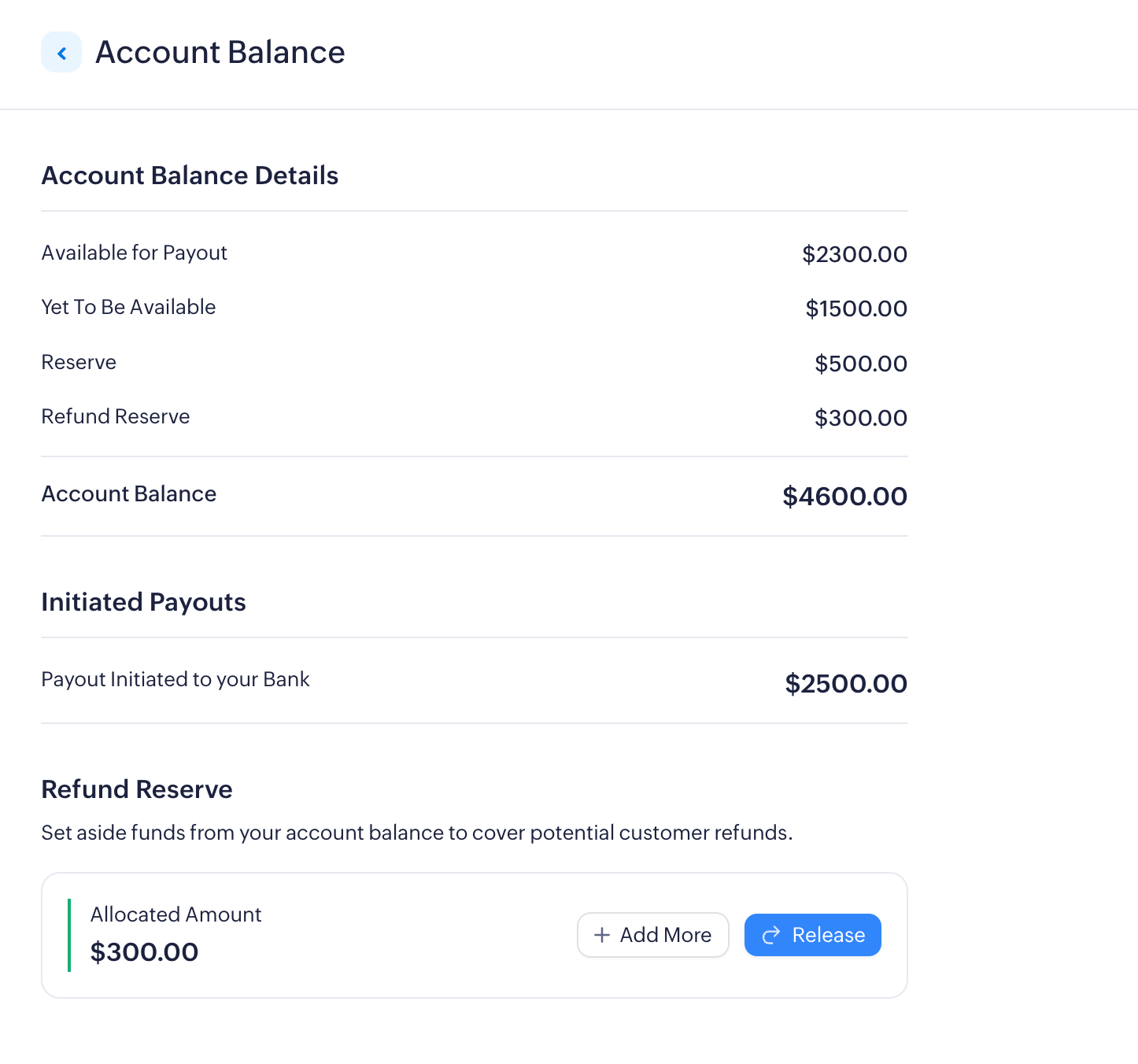Screen dimensions: 1138x1064
Task: Click the Refund Reserve section heading
Action: 137,789
